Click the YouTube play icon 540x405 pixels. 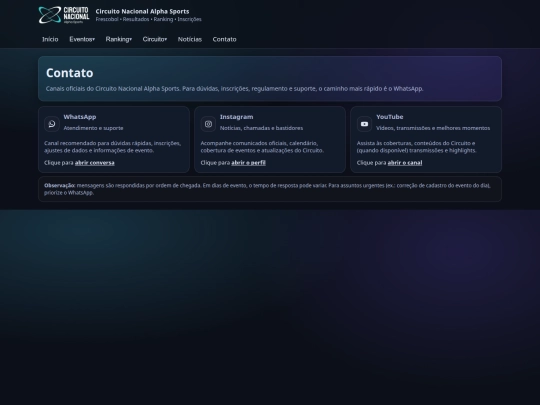coord(364,124)
